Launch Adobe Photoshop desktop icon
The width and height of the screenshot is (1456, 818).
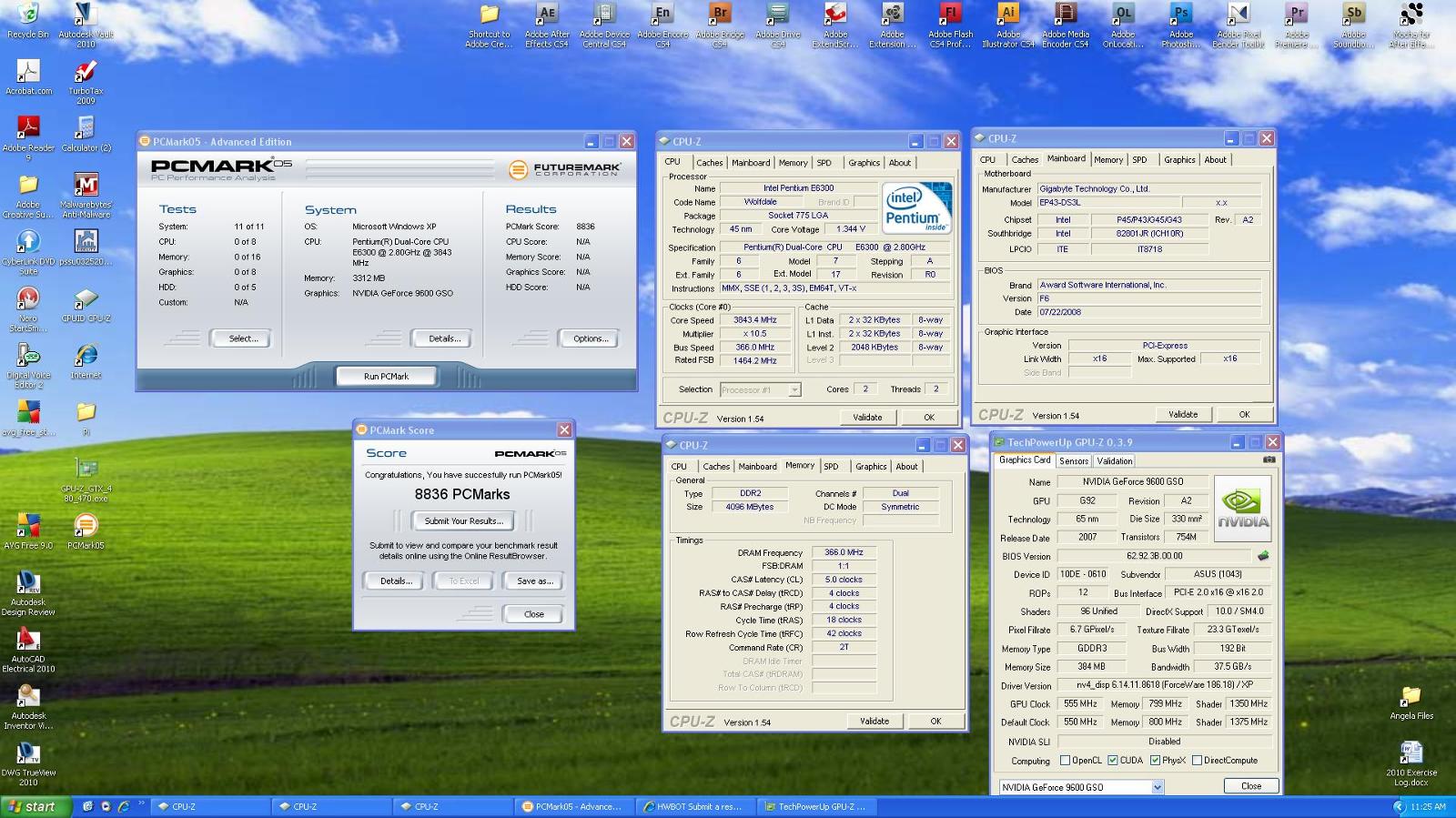pyautogui.click(x=1180, y=25)
